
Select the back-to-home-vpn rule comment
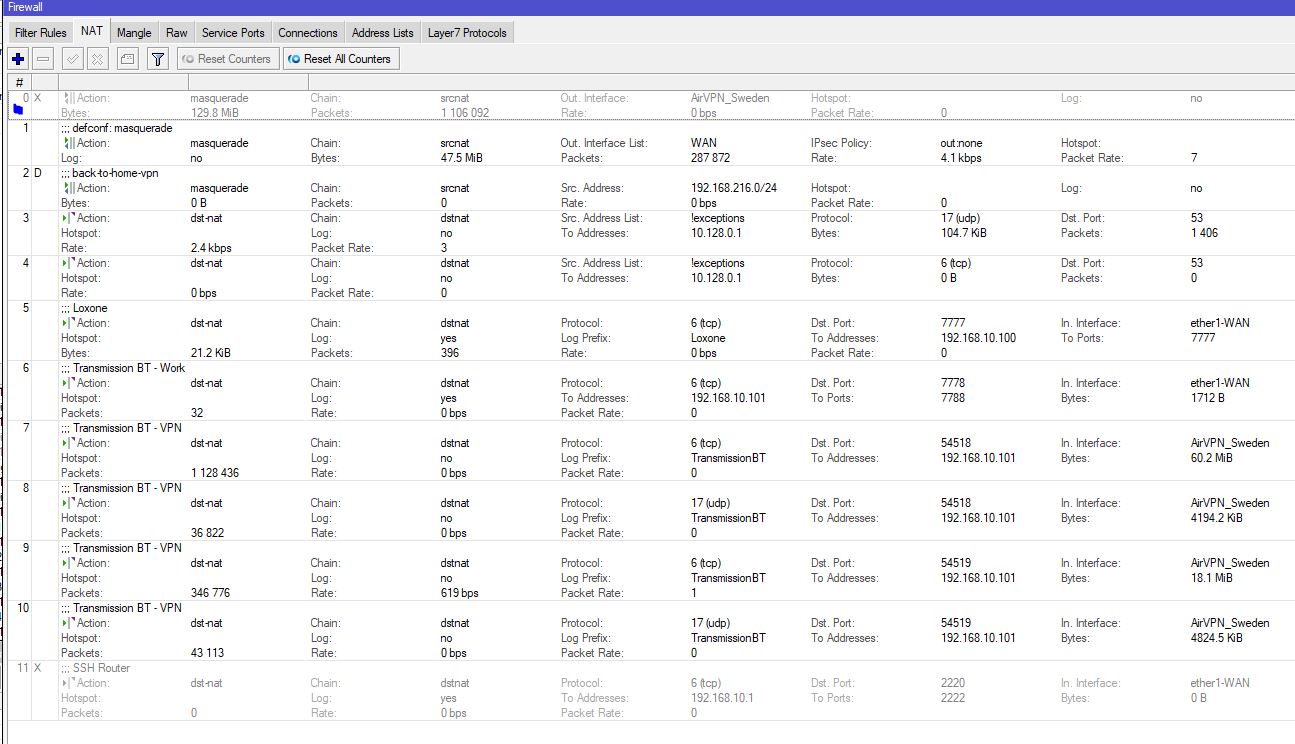tap(109, 173)
